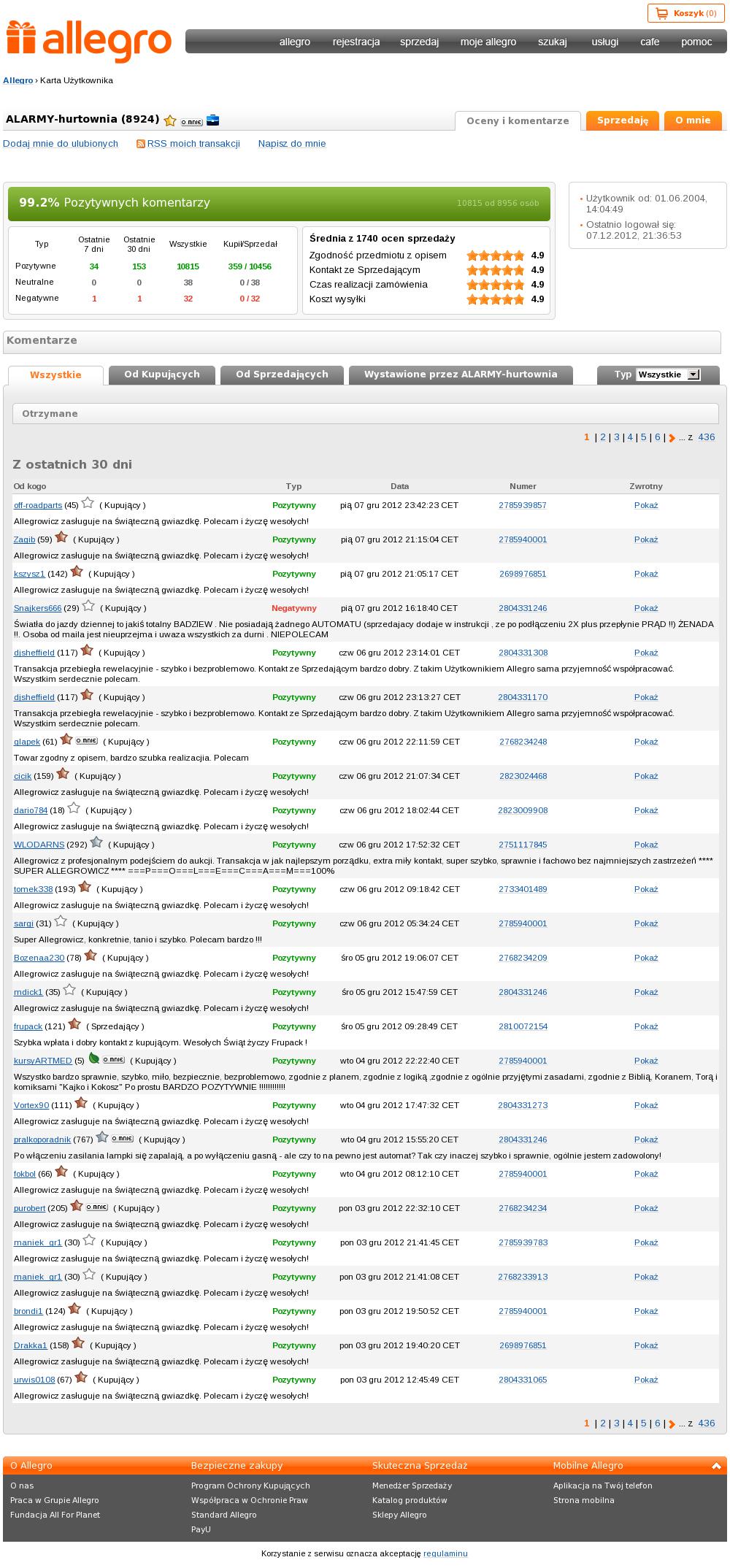
Task: Select 'moje allegro' in the top menu
Action: click(x=488, y=42)
